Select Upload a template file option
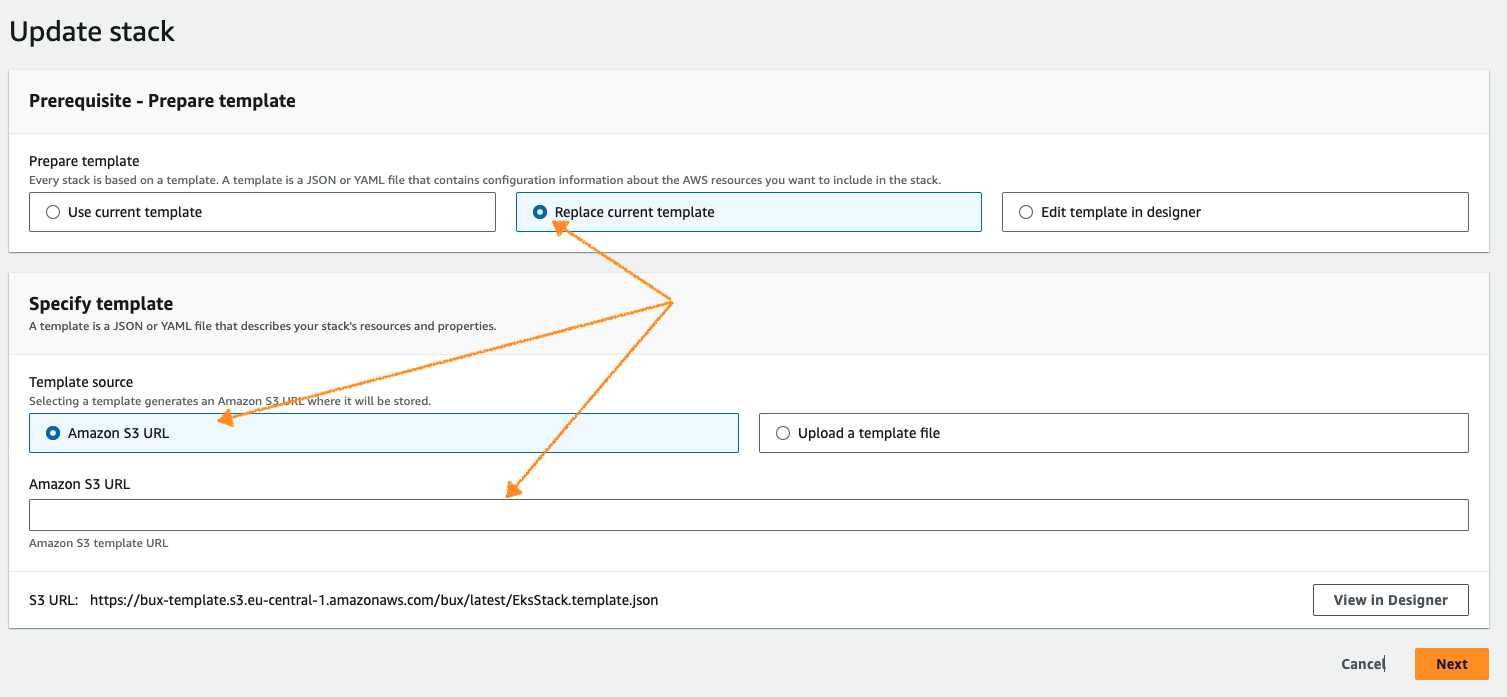Screen dimensions: 1507x697 (1113, 433)
